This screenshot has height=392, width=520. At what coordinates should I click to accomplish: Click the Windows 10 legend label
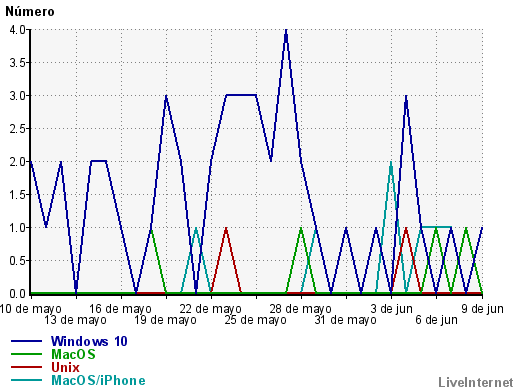click(89, 341)
